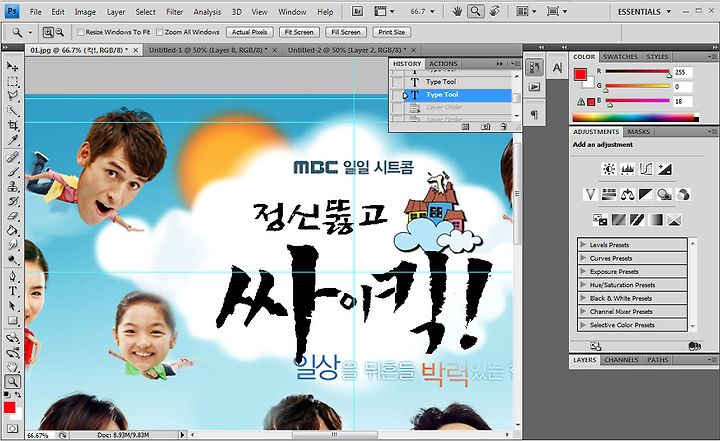Enable Zoom All Windows checkbox
This screenshot has height=441, width=720.
pos(160,32)
